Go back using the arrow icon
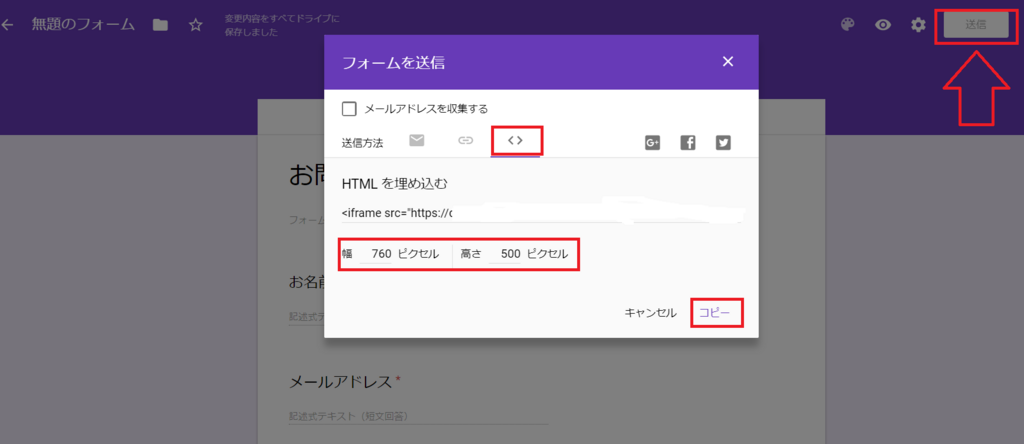The width and height of the screenshot is (1024, 444). 7,25
